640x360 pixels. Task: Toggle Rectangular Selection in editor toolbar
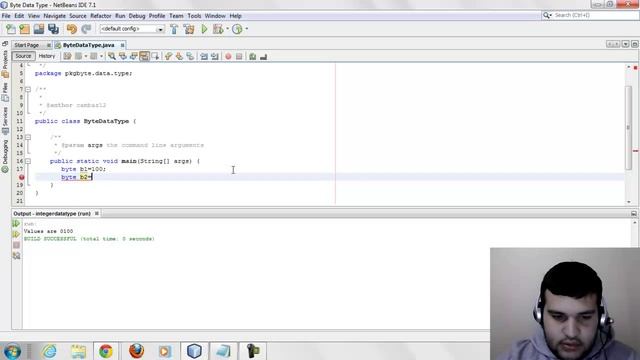(x=155, y=56)
